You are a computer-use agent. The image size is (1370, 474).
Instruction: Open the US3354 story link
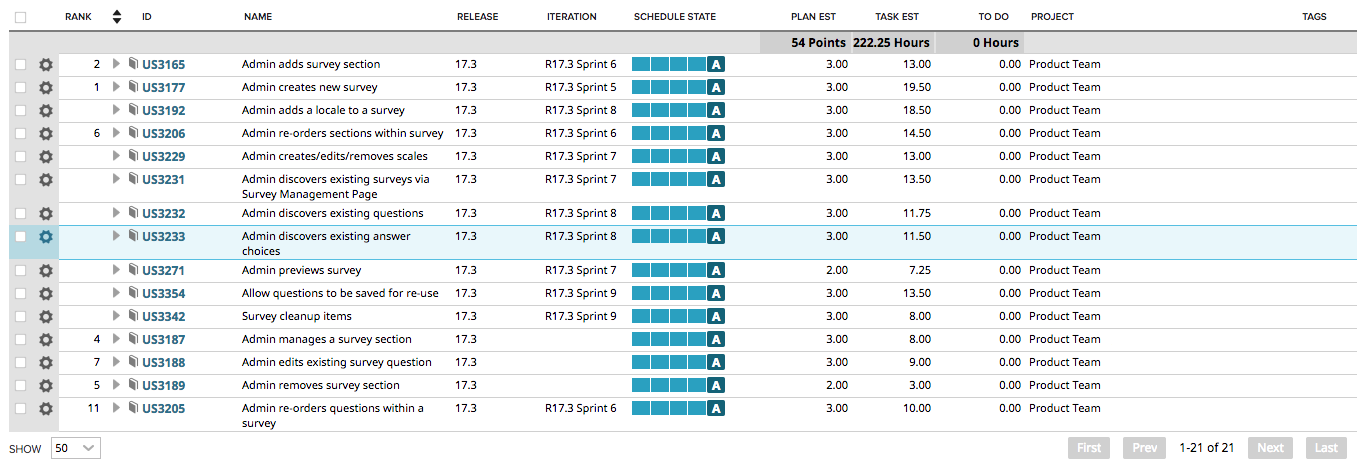click(x=163, y=294)
